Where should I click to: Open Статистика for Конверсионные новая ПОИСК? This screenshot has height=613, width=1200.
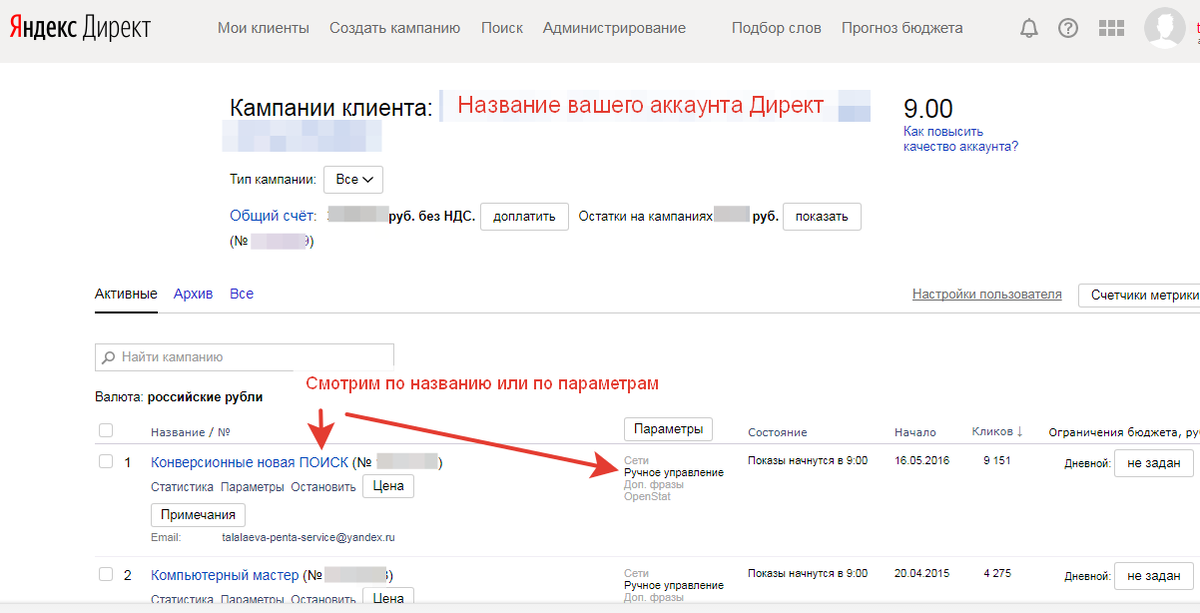pos(182,487)
